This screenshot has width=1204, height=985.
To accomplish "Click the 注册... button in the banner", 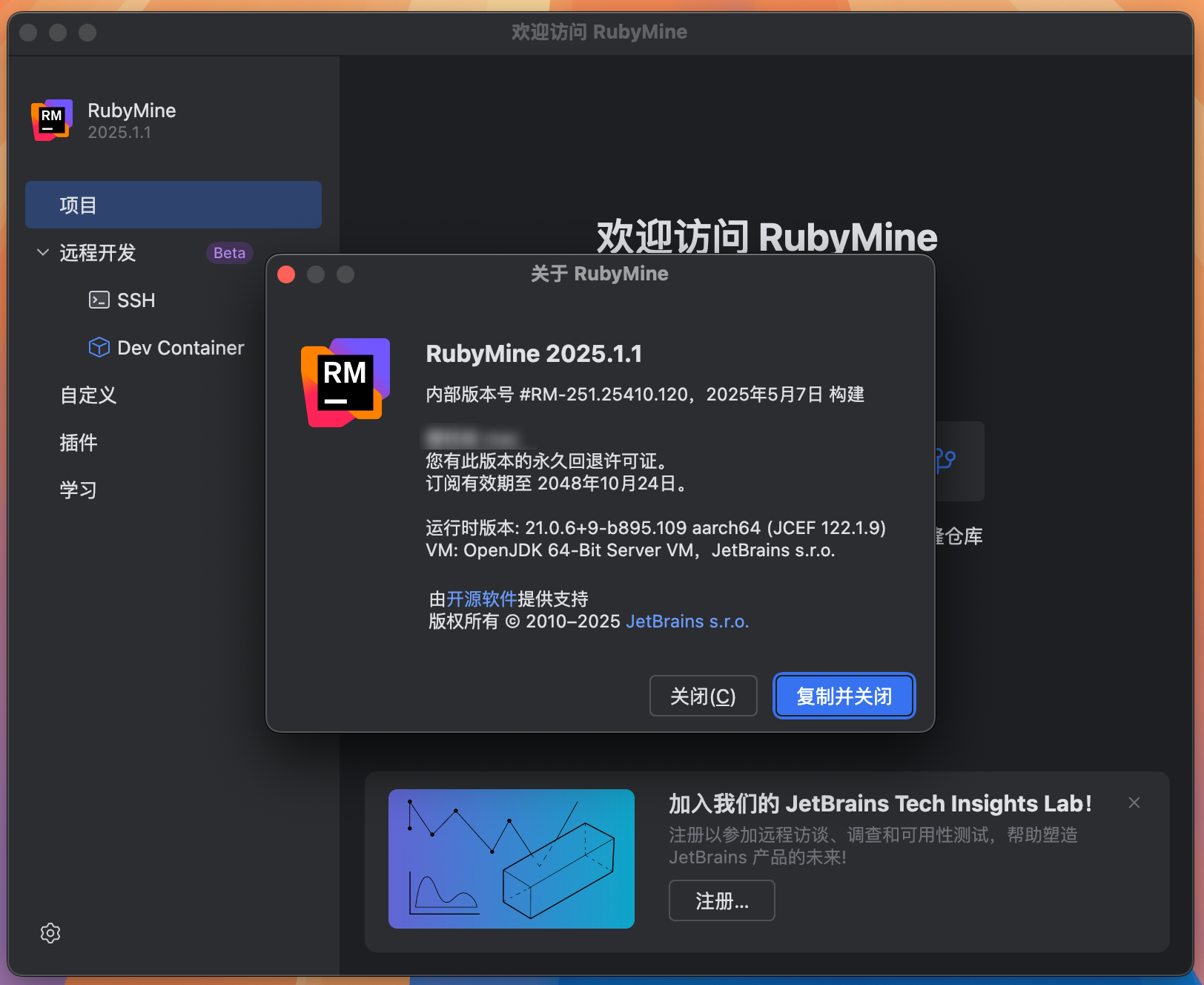I will [722, 900].
